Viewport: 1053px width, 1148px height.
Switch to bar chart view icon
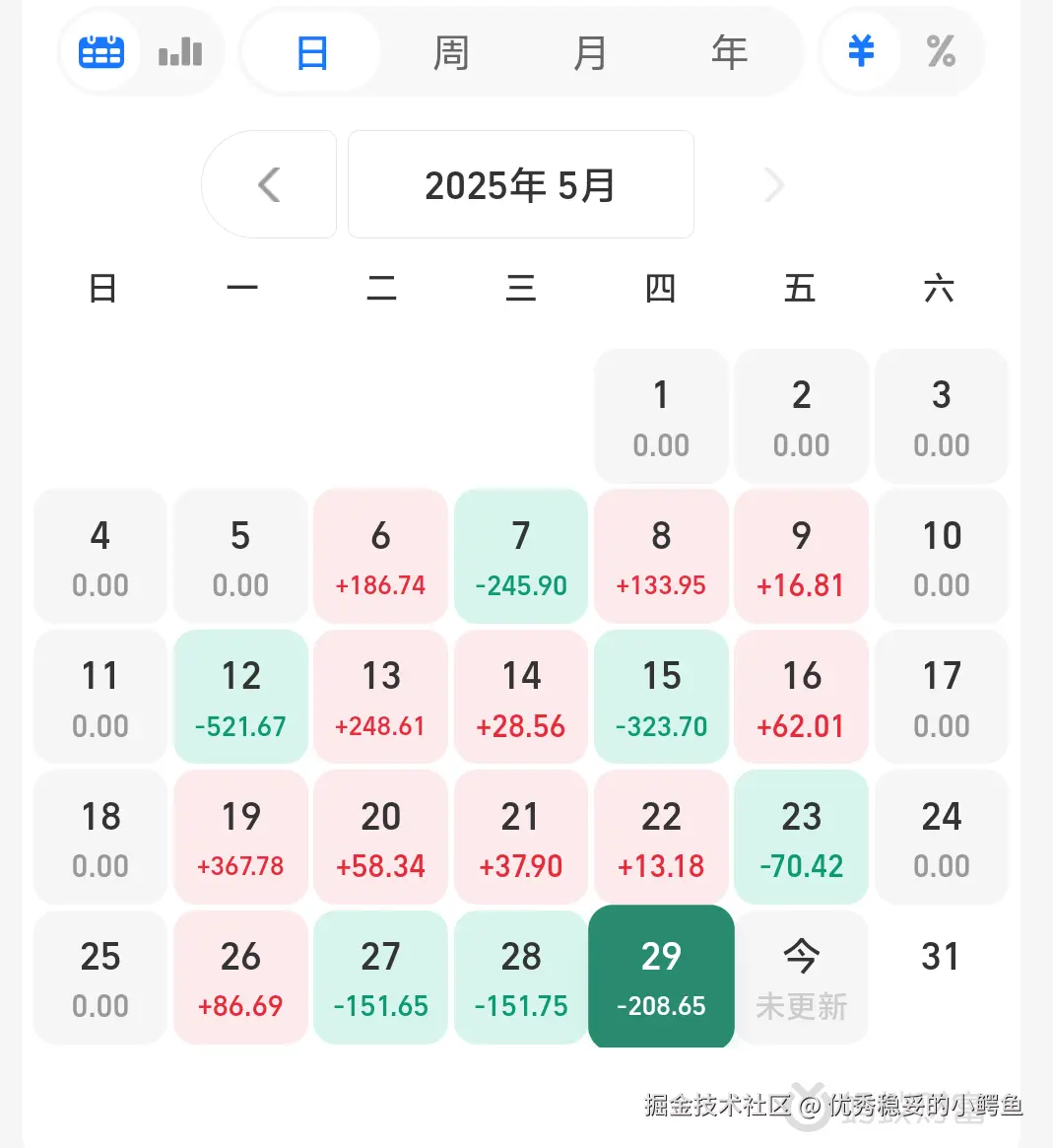[x=180, y=51]
